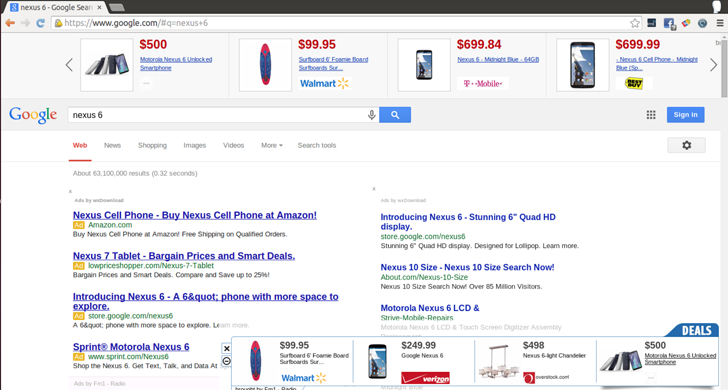This screenshot has height=390, width=728.
Task: Open the Chrome hamburger menu
Action: coord(720,23)
